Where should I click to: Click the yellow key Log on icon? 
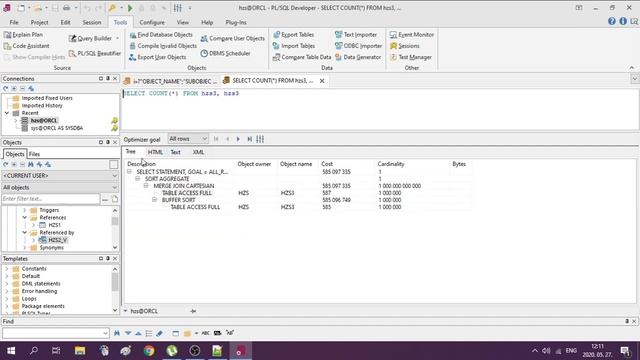pyautogui.click(x=112, y=8)
